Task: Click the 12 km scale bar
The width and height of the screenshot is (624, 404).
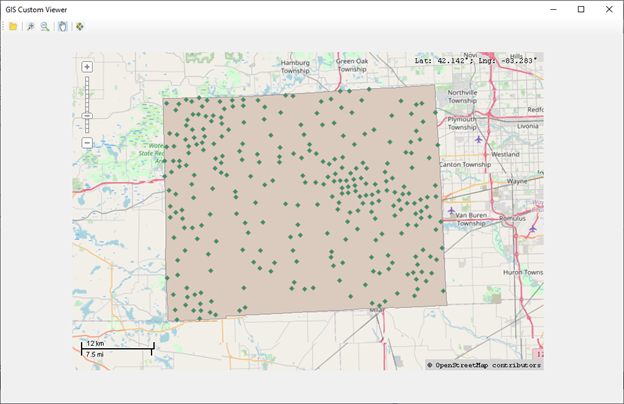Action: click(x=117, y=349)
